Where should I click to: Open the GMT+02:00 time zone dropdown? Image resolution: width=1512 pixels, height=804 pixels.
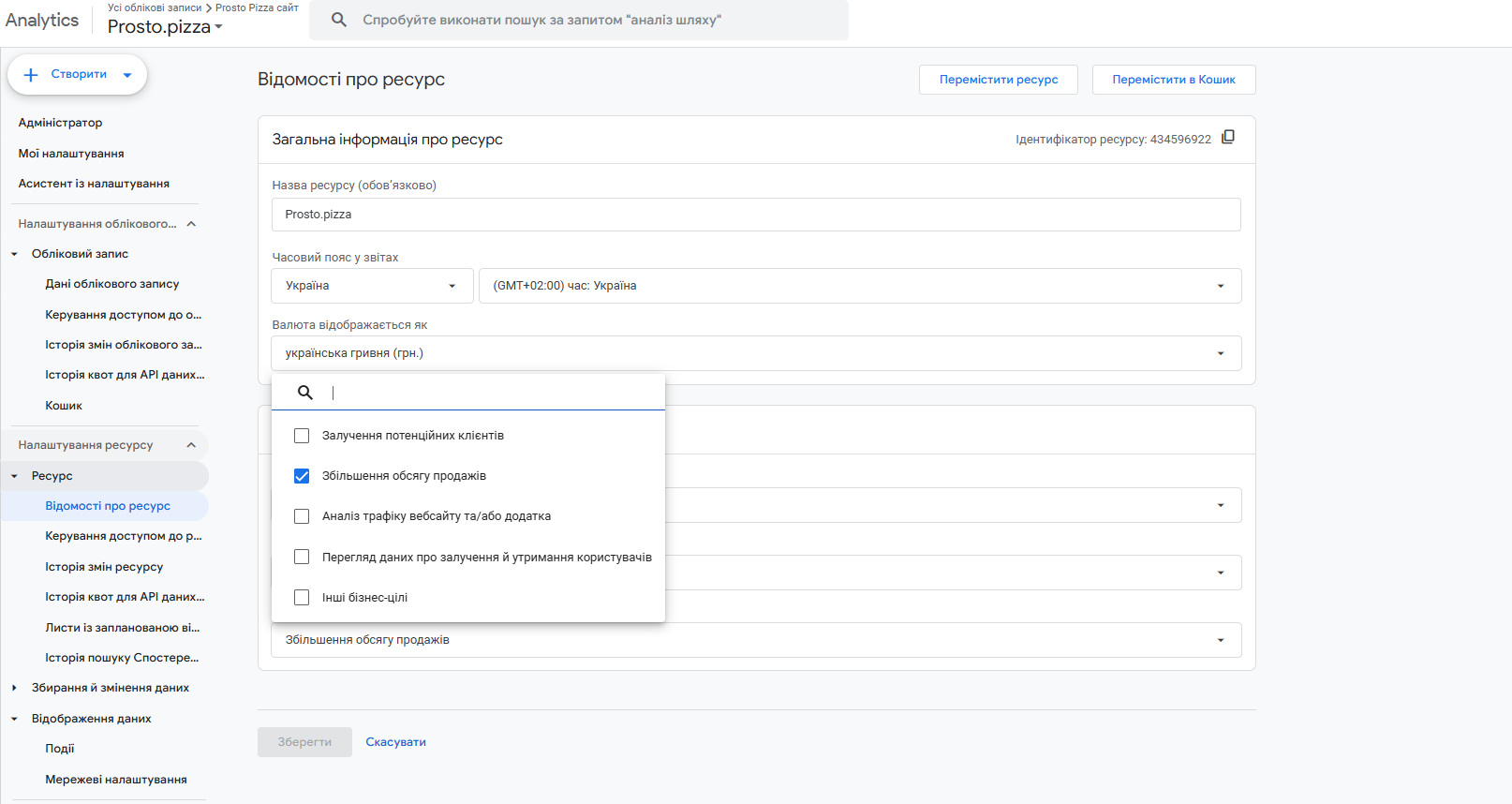pos(859,286)
